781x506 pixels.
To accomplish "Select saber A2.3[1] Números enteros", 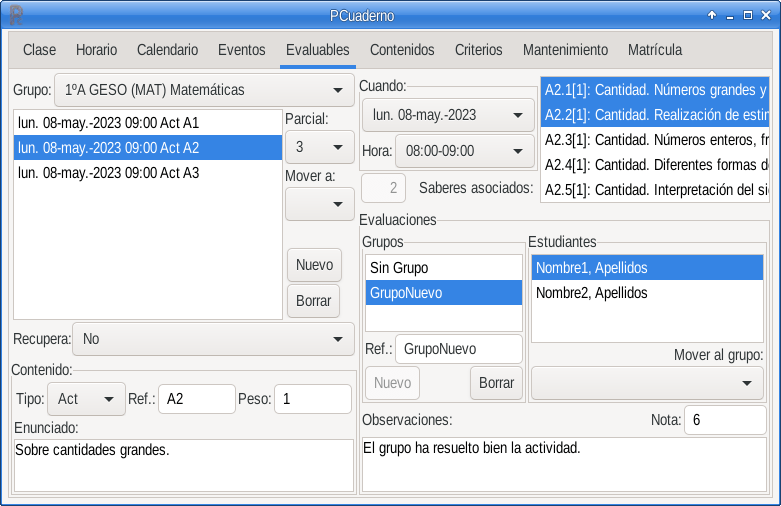I will click(655, 140).
